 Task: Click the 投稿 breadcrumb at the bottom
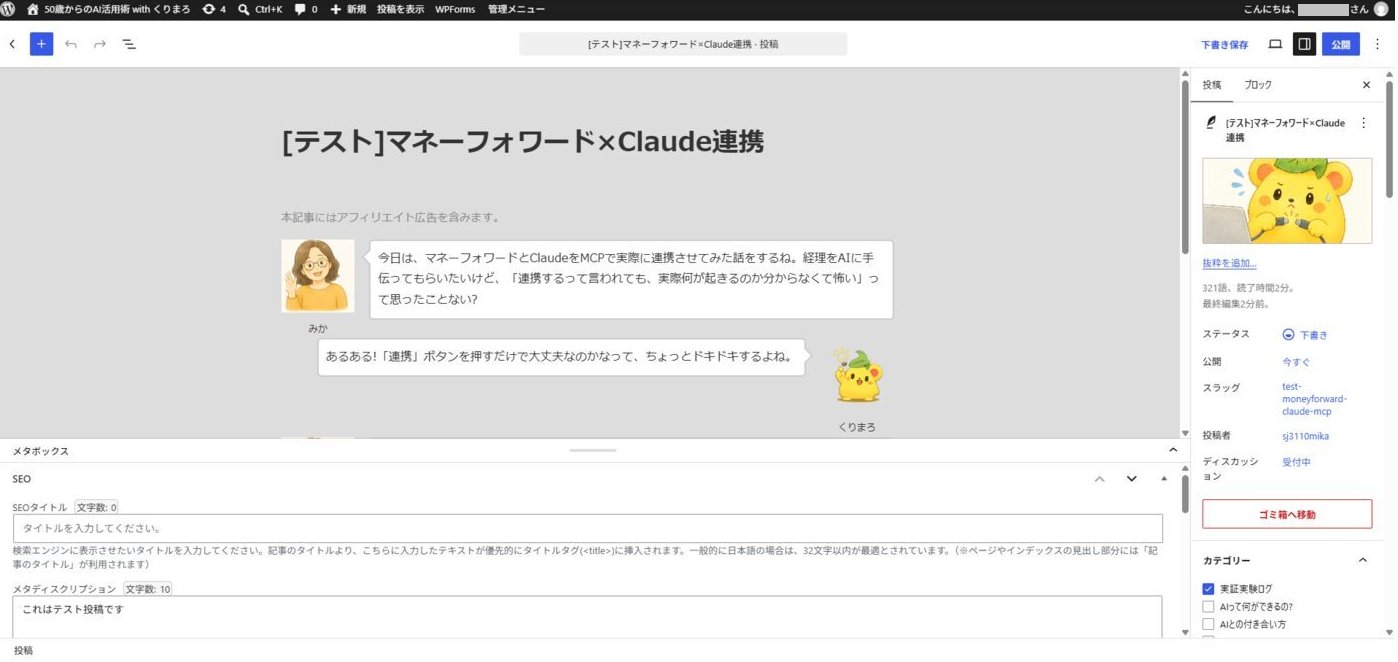coord(22,651)
